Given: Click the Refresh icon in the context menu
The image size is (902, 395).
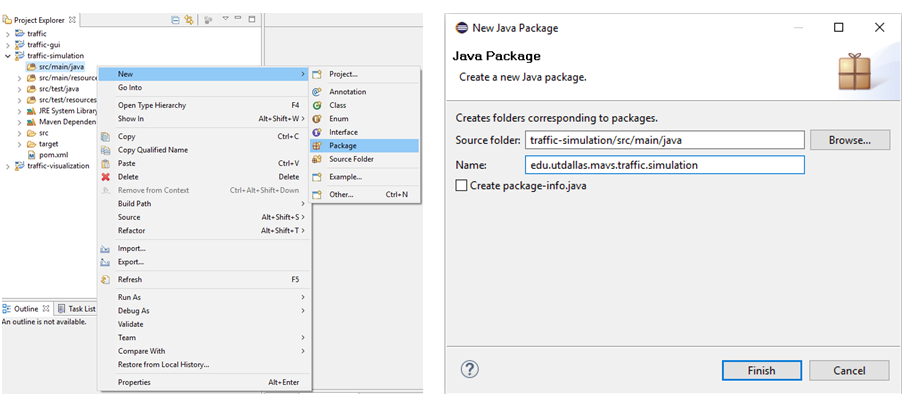Looking at the screenshot, I should coord(105,279).
